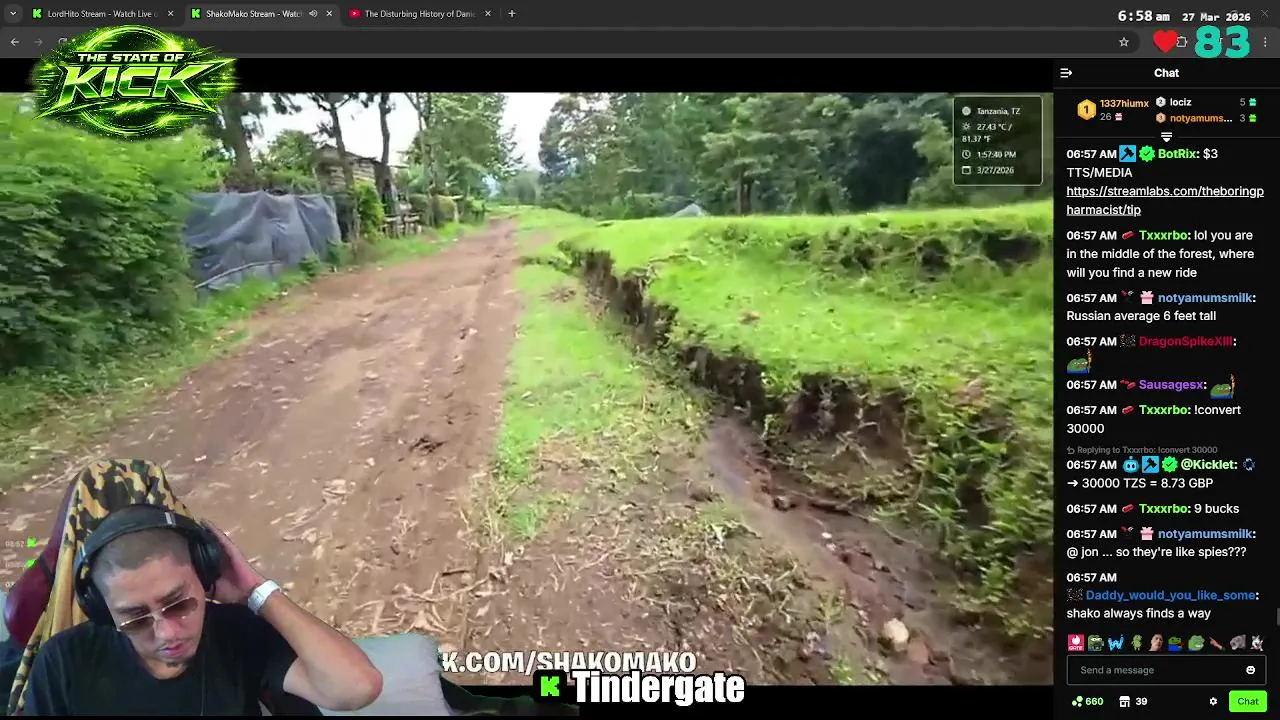Viewport: 1280px width, 720px height.
Task: Click the Tanzania location weather overlay
Action: click(x=997, y=140)
